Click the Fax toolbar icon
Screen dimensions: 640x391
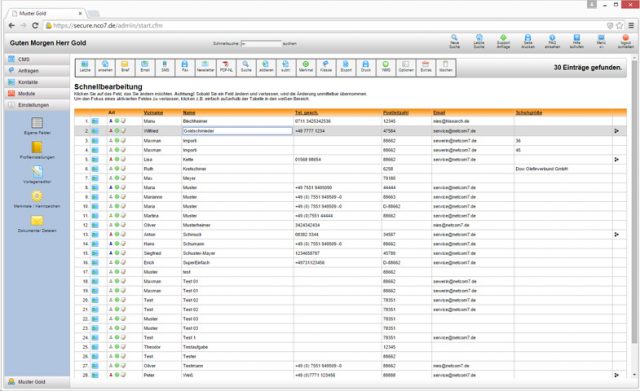click(x=185, y=67)
